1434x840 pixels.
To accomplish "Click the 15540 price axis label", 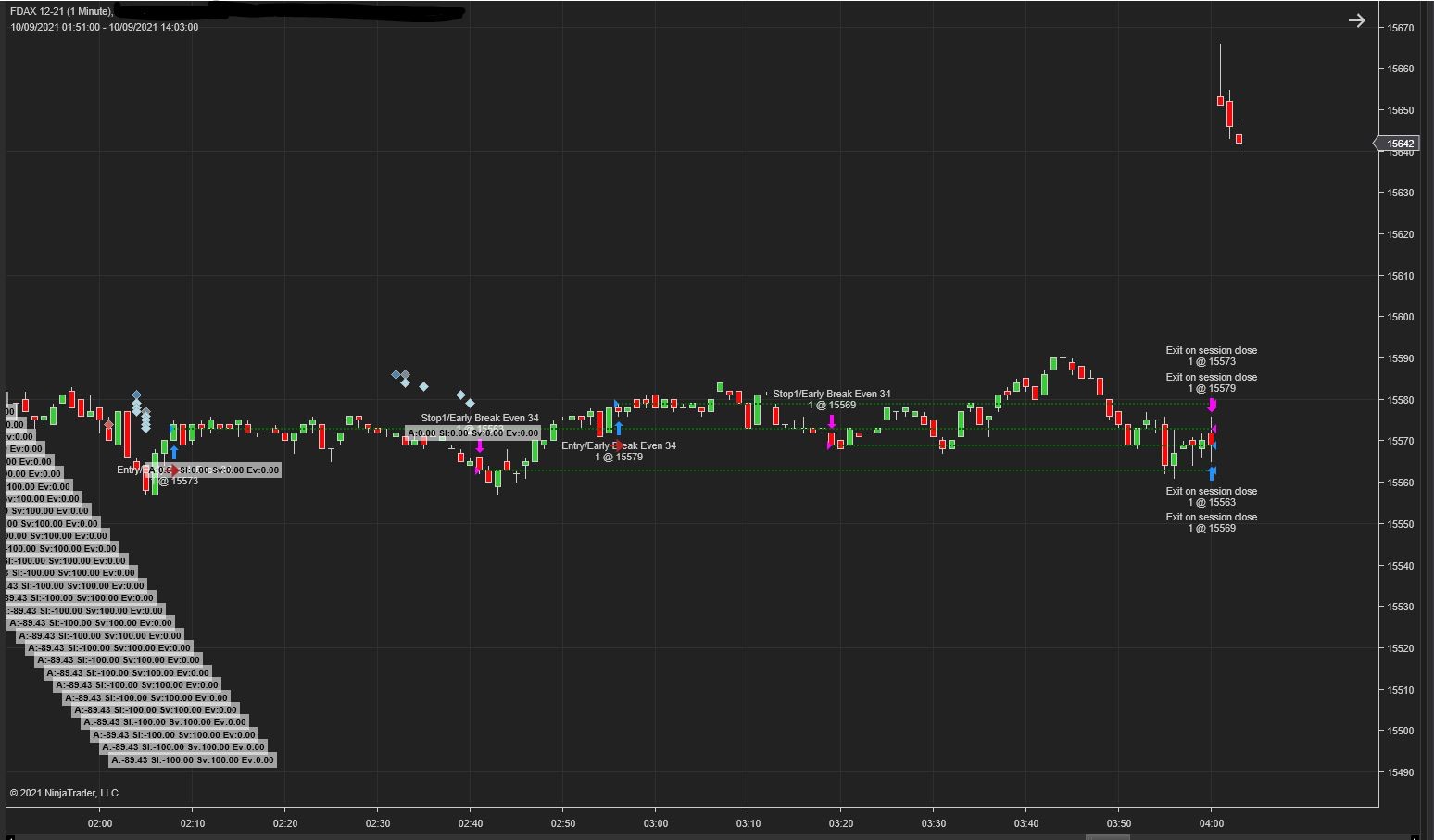I will [x=1401, y=566].
